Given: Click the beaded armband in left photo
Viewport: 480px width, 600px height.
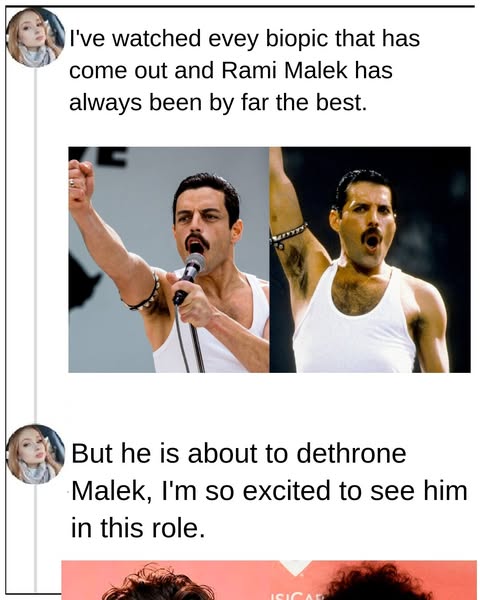Looking at the screenshot, I should point(145,293).
